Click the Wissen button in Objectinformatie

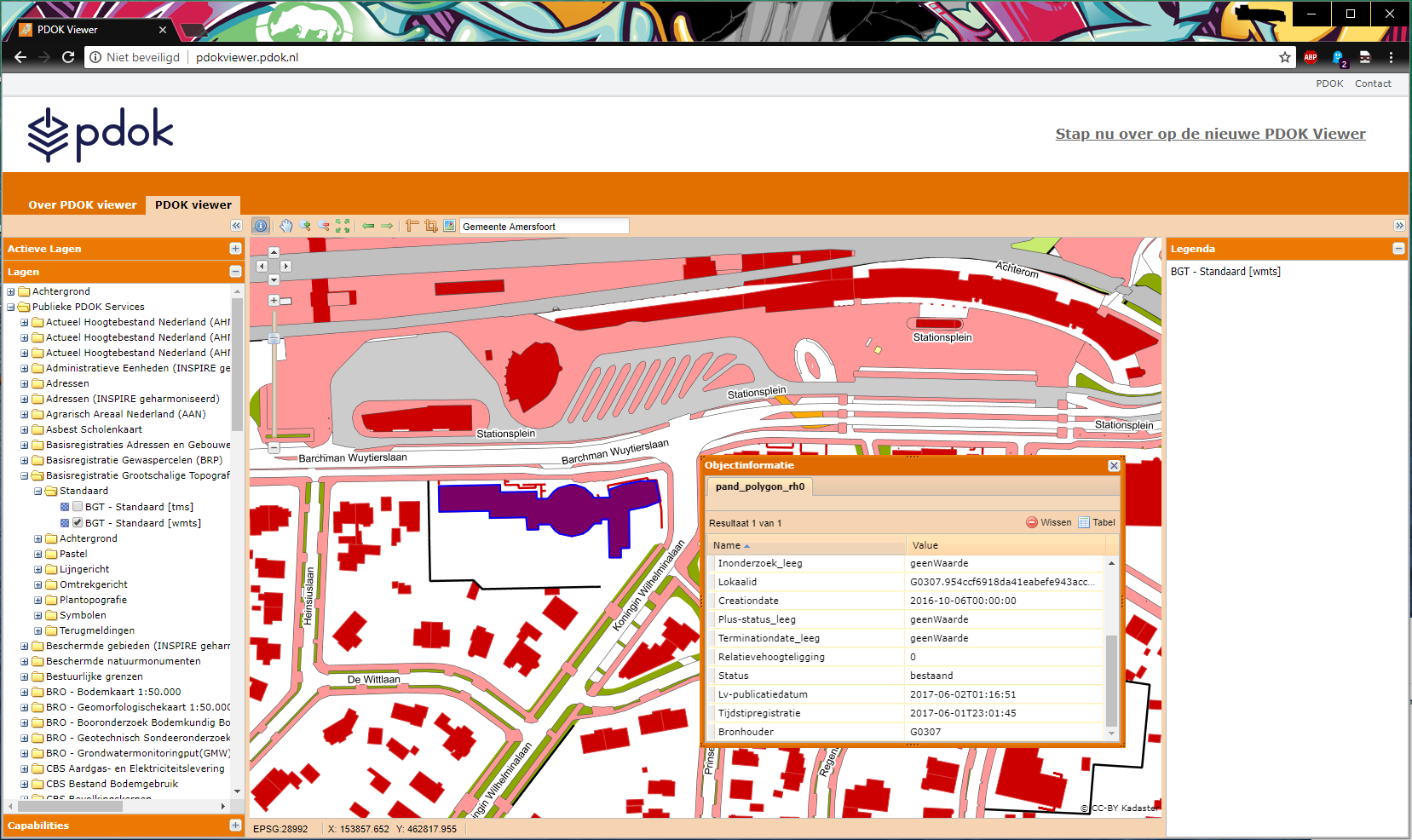click(1049, 522)
